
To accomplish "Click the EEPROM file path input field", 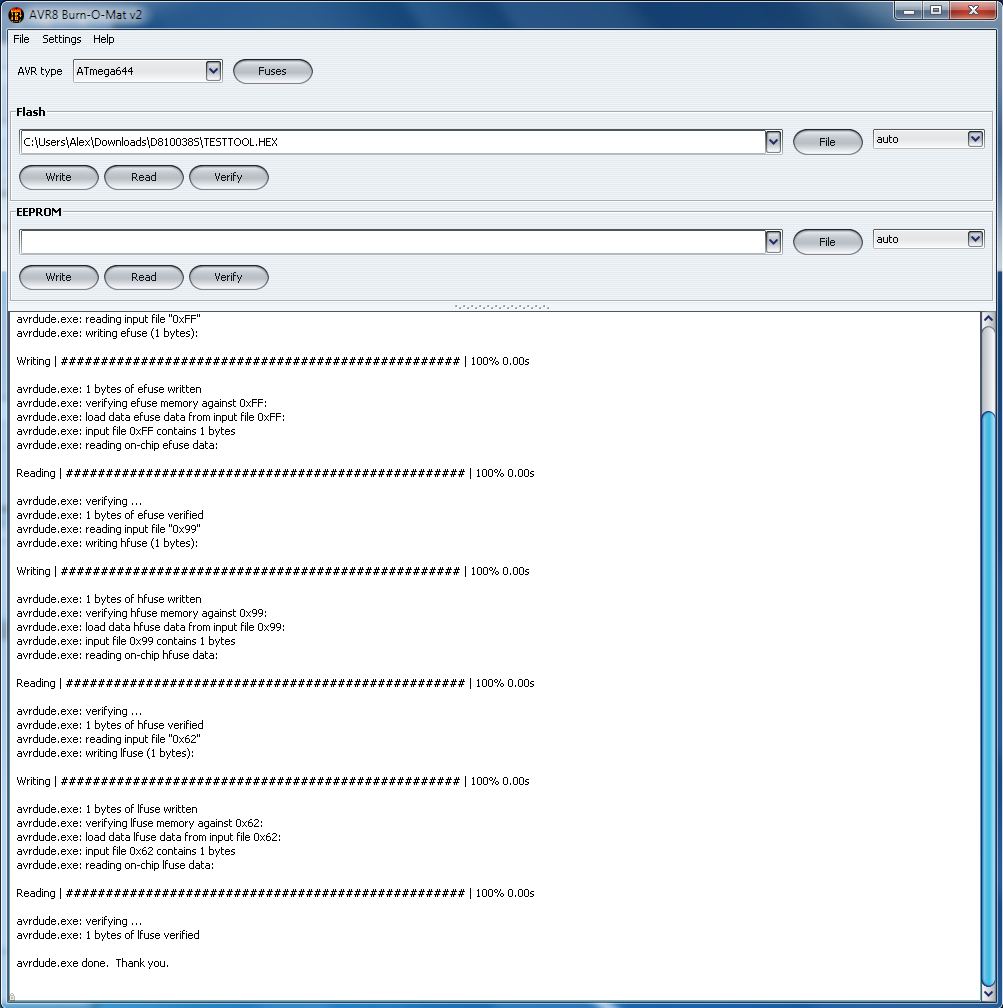I will (393, 242).
